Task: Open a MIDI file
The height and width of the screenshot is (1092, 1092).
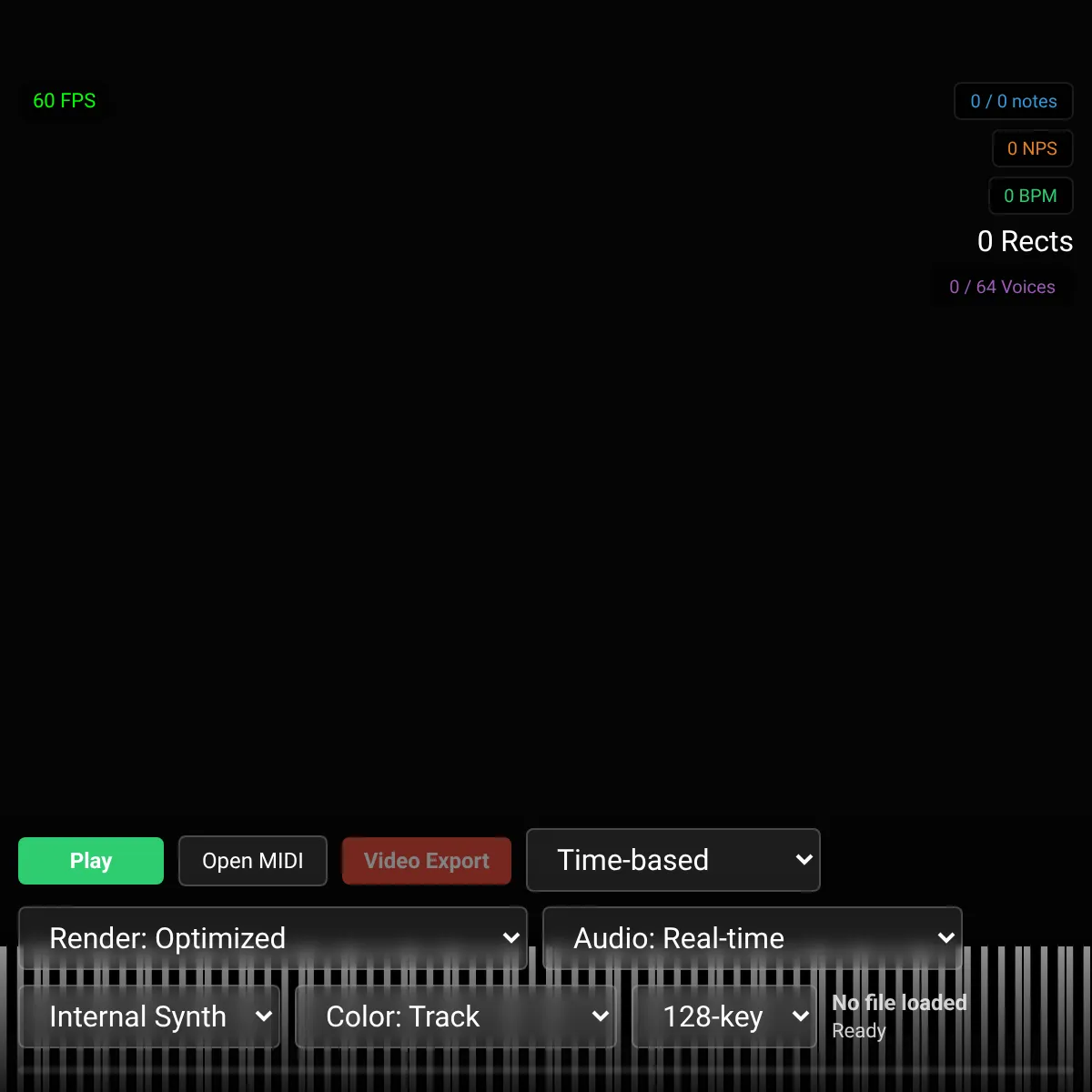Action: (x=252, y=860)
